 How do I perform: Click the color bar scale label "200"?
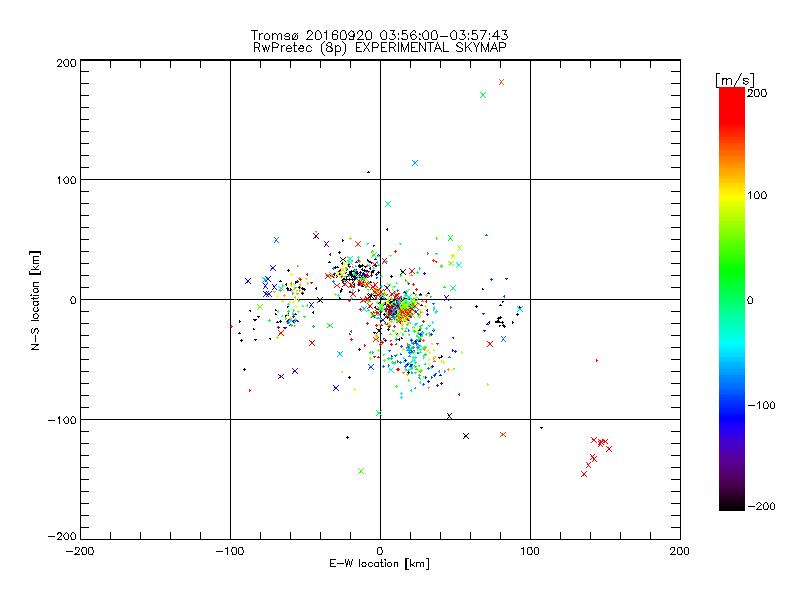[x=757, y=93]
